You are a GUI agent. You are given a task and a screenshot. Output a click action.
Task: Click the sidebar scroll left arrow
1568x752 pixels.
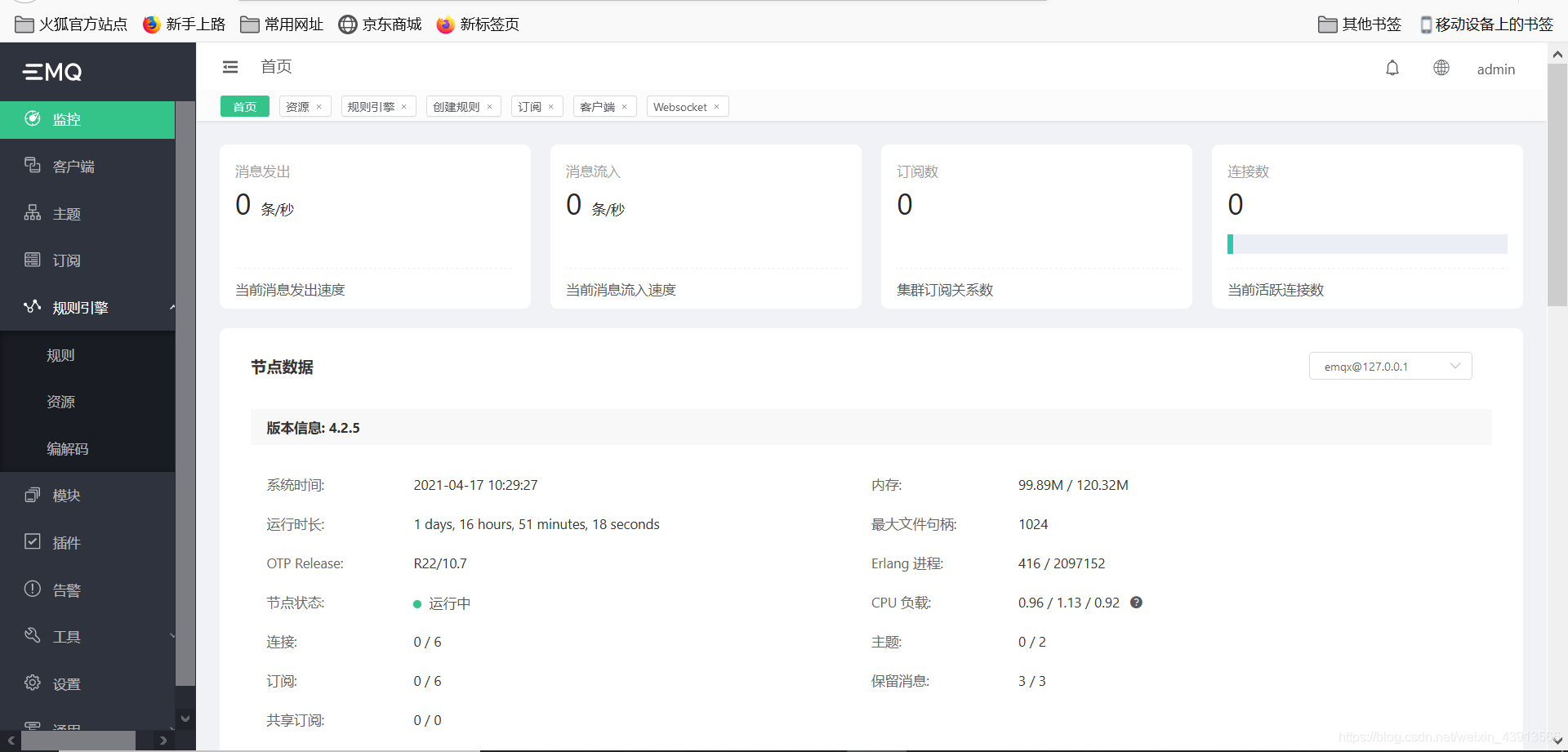click(x=11, y=741)
